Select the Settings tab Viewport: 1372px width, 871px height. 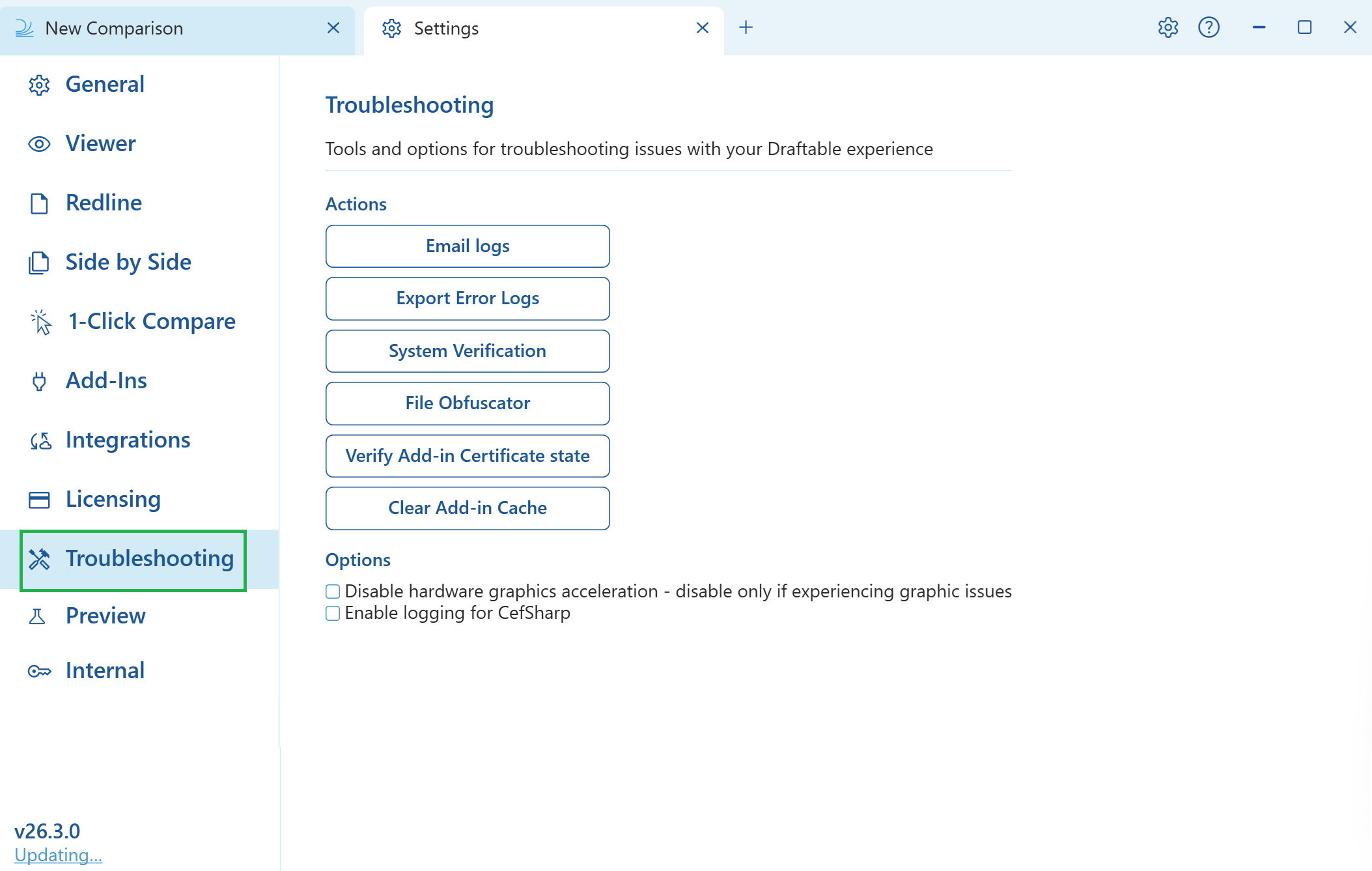click(x=447, y=28)
